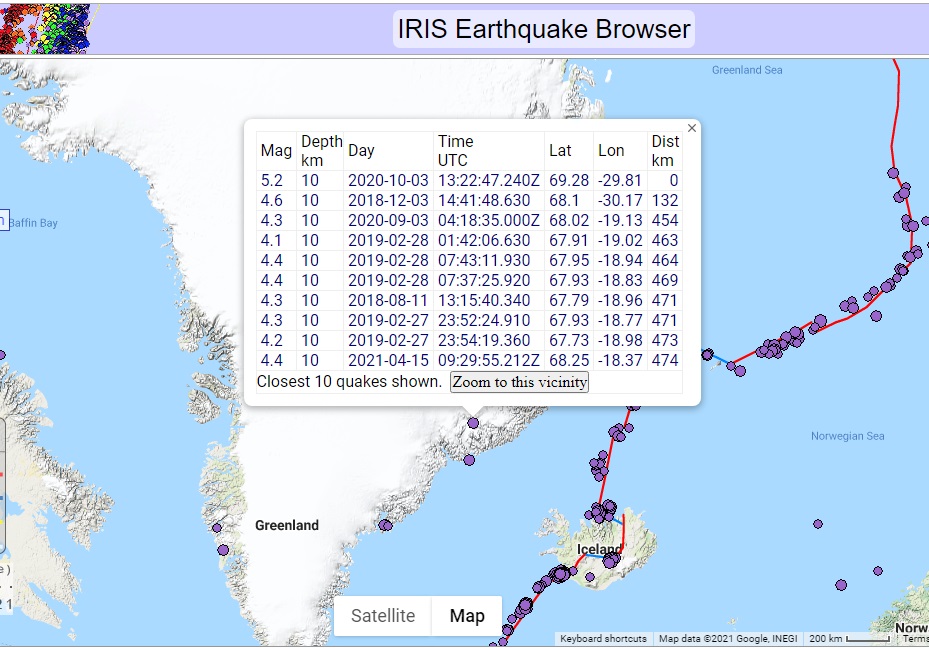The image size is (929, 648).
Task: Click the time 07:37:25.920 cell
Action: (x=489, y=280)
